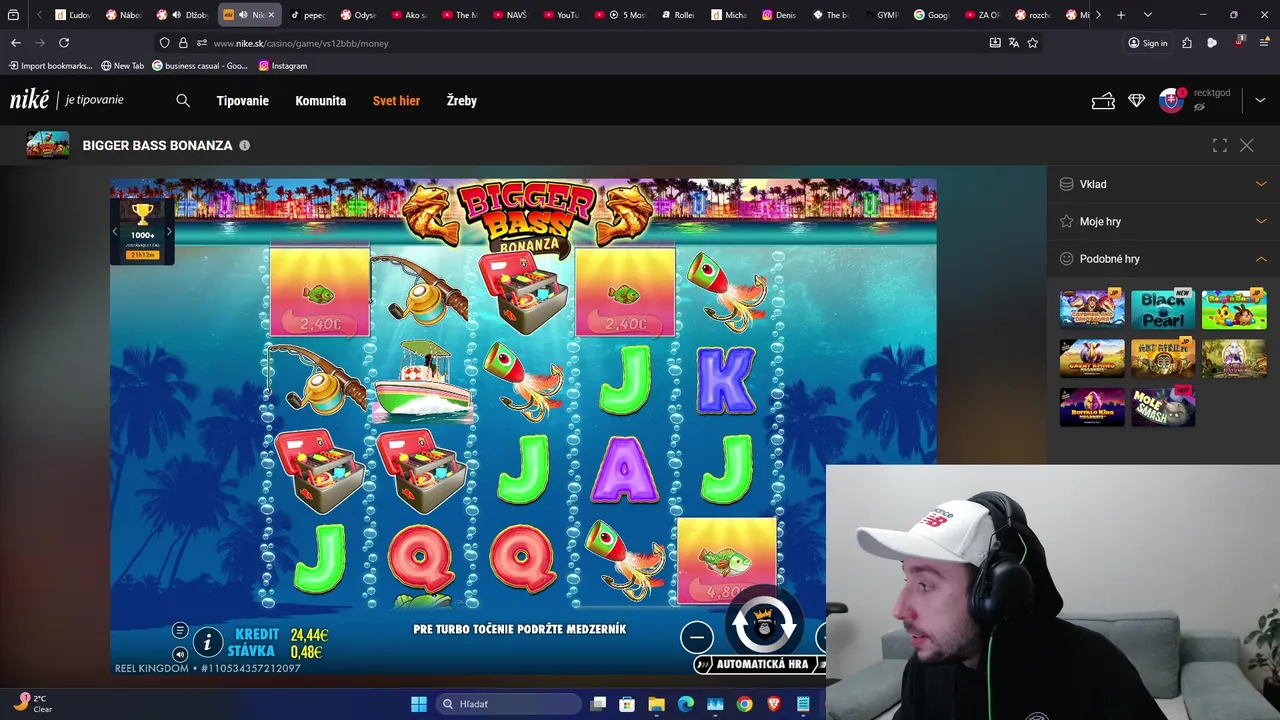Toggle hidden balance eye icon

1199,107
